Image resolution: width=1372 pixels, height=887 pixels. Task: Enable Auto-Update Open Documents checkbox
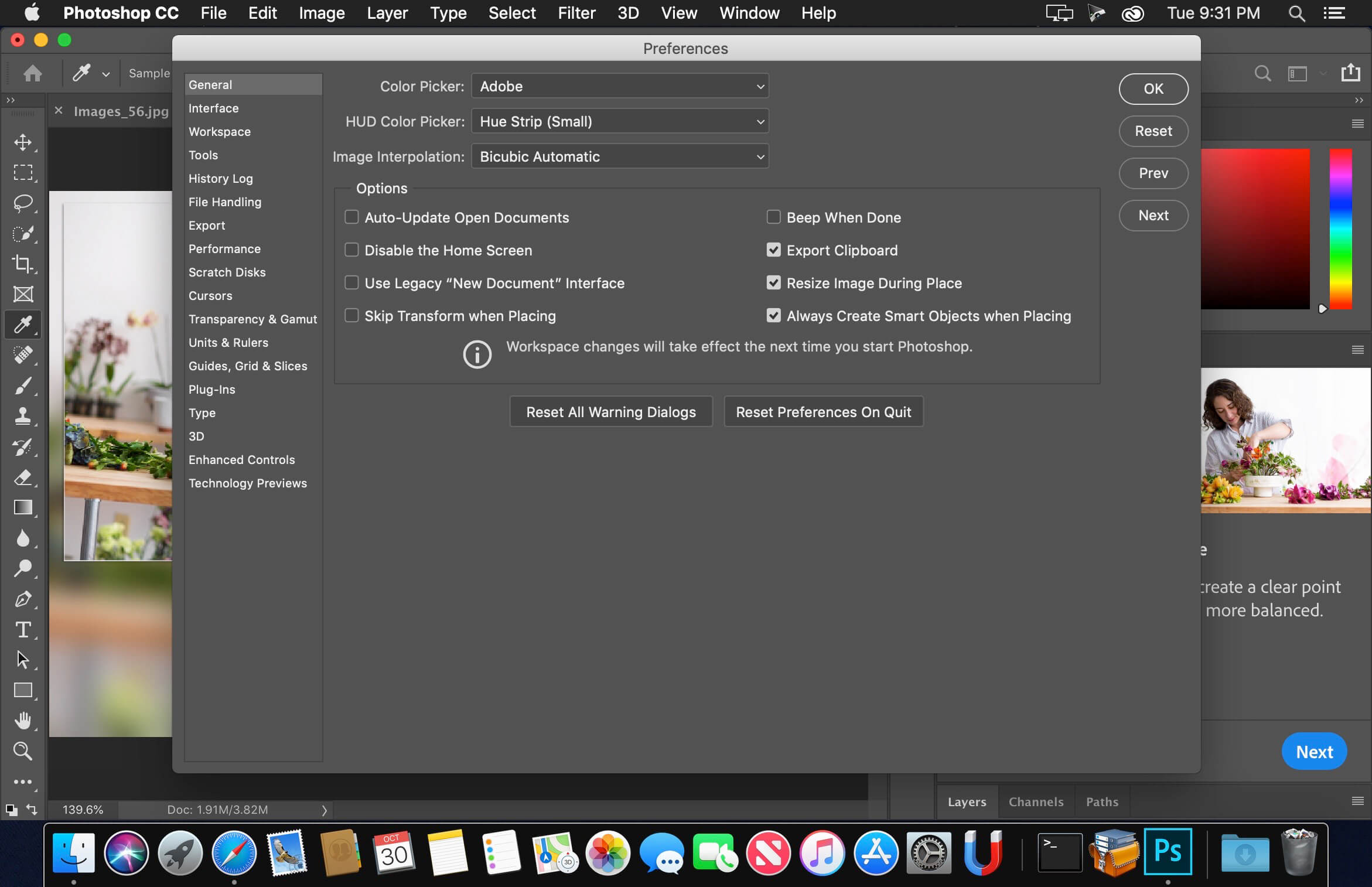tap(351, 216)
